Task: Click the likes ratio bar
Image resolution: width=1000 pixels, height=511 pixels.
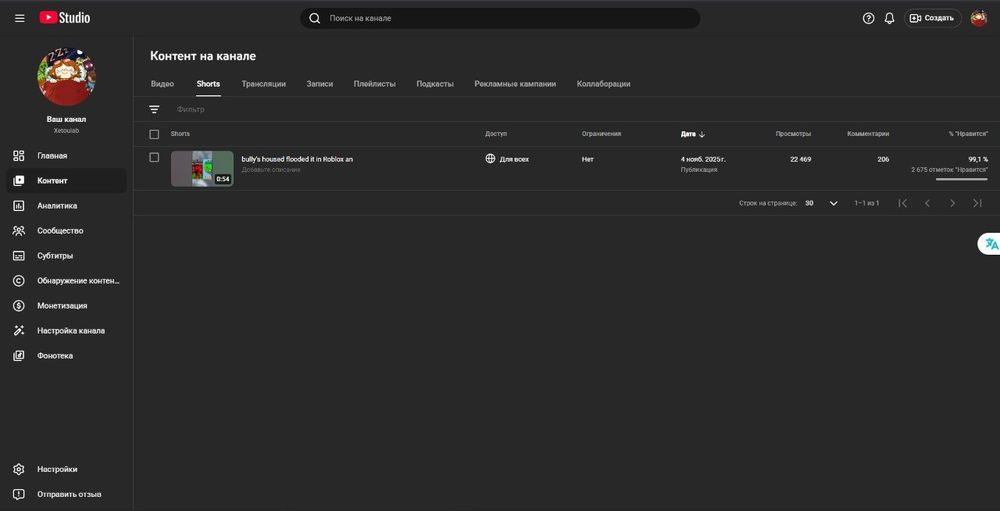Action: (962, 179)
